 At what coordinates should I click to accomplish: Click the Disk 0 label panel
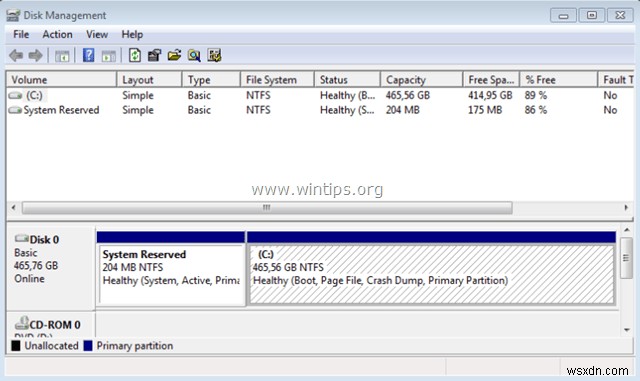pos(51,268)
